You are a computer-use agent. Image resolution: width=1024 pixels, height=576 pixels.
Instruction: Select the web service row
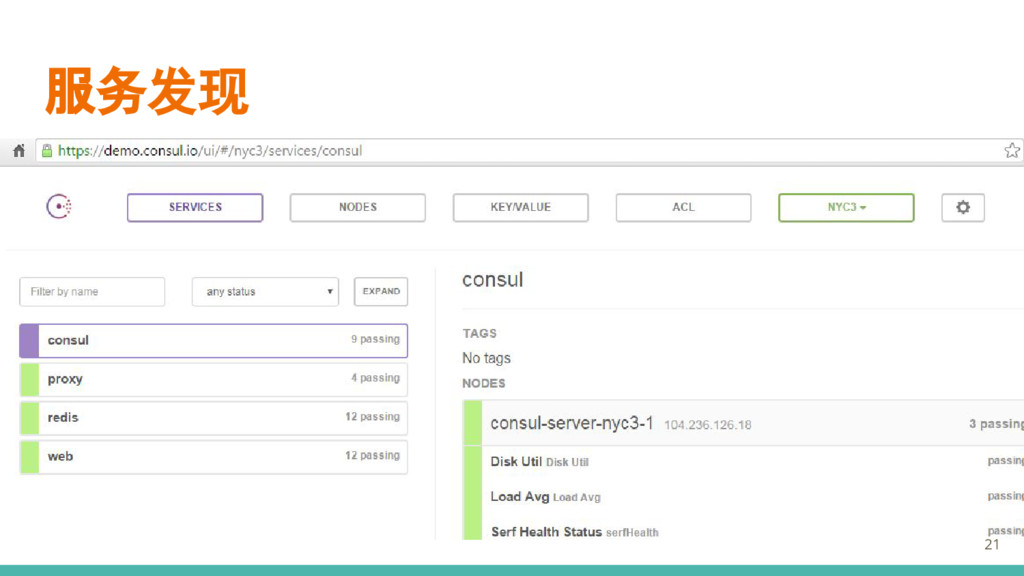click(x=214, y=456)
